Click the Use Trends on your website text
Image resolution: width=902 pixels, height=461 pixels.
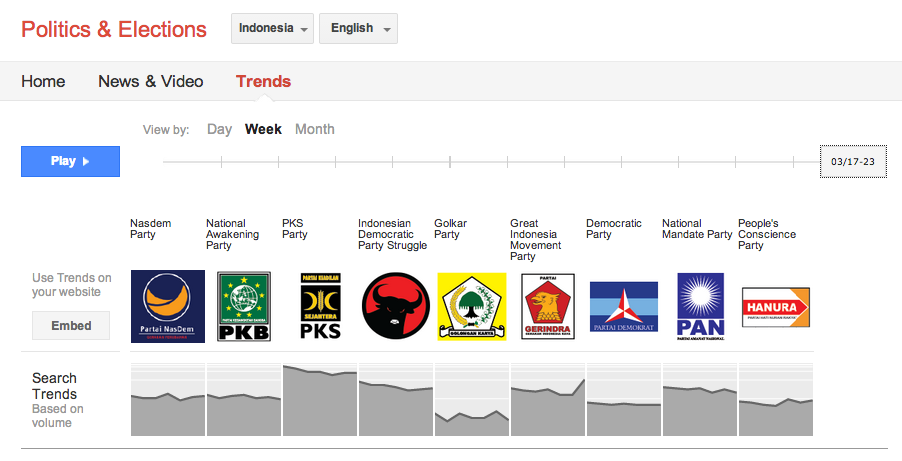coord(72,285)
